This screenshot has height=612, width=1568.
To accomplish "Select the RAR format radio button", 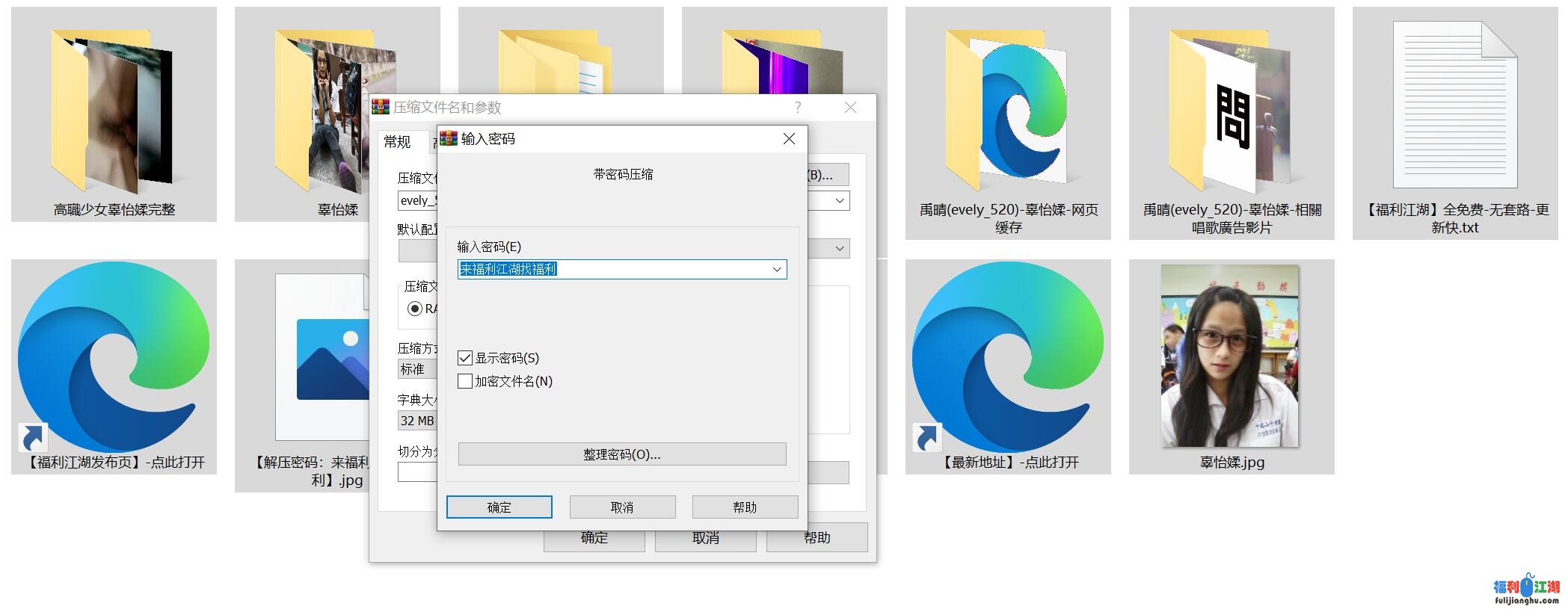I will pyautogui.click(x=415, y=309).
